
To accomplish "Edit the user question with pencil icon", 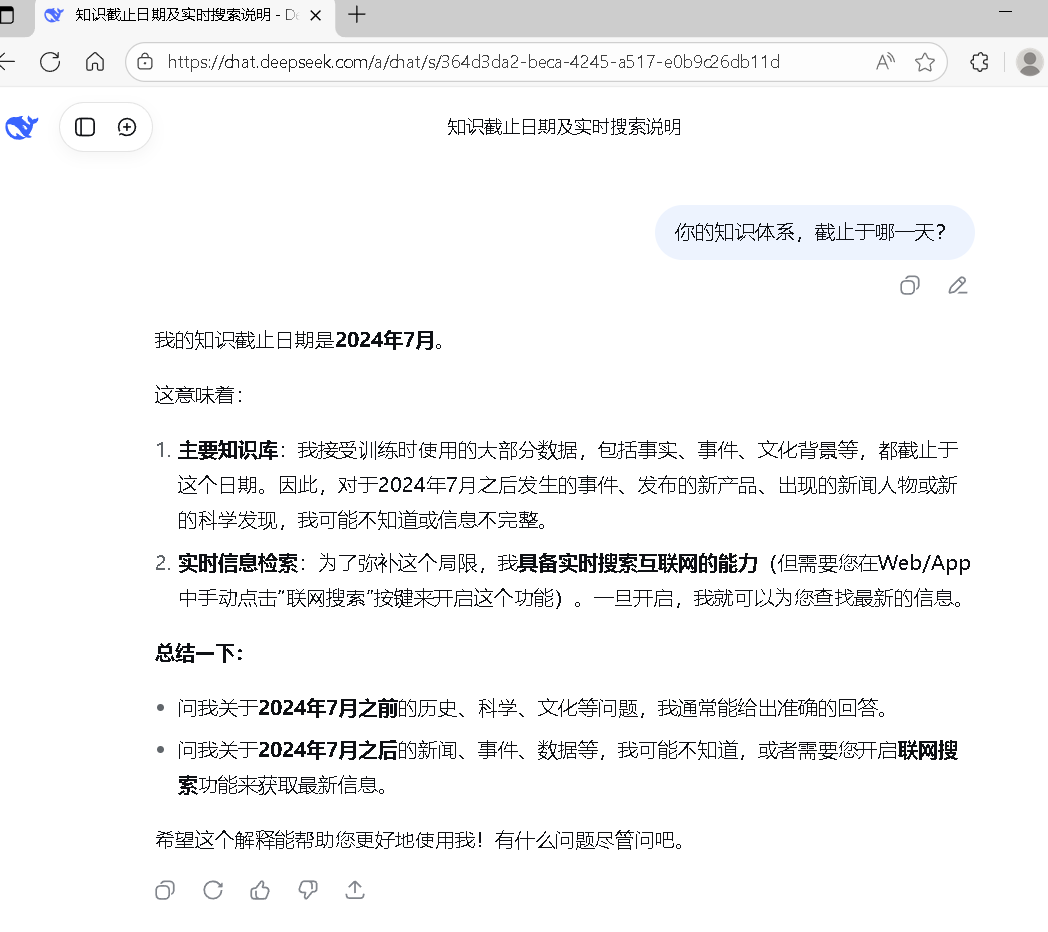I will [958, 285].
